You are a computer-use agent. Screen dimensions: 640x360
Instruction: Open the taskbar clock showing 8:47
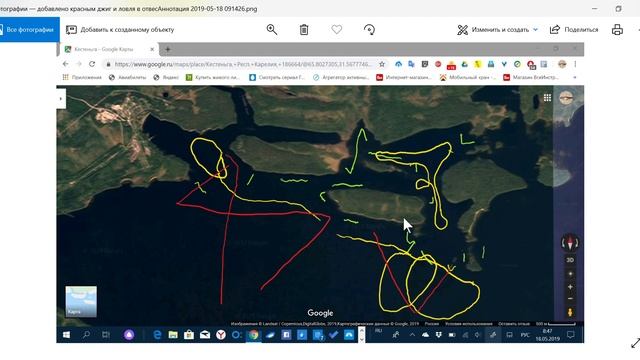pyautogui.click(x=547, y=335)
